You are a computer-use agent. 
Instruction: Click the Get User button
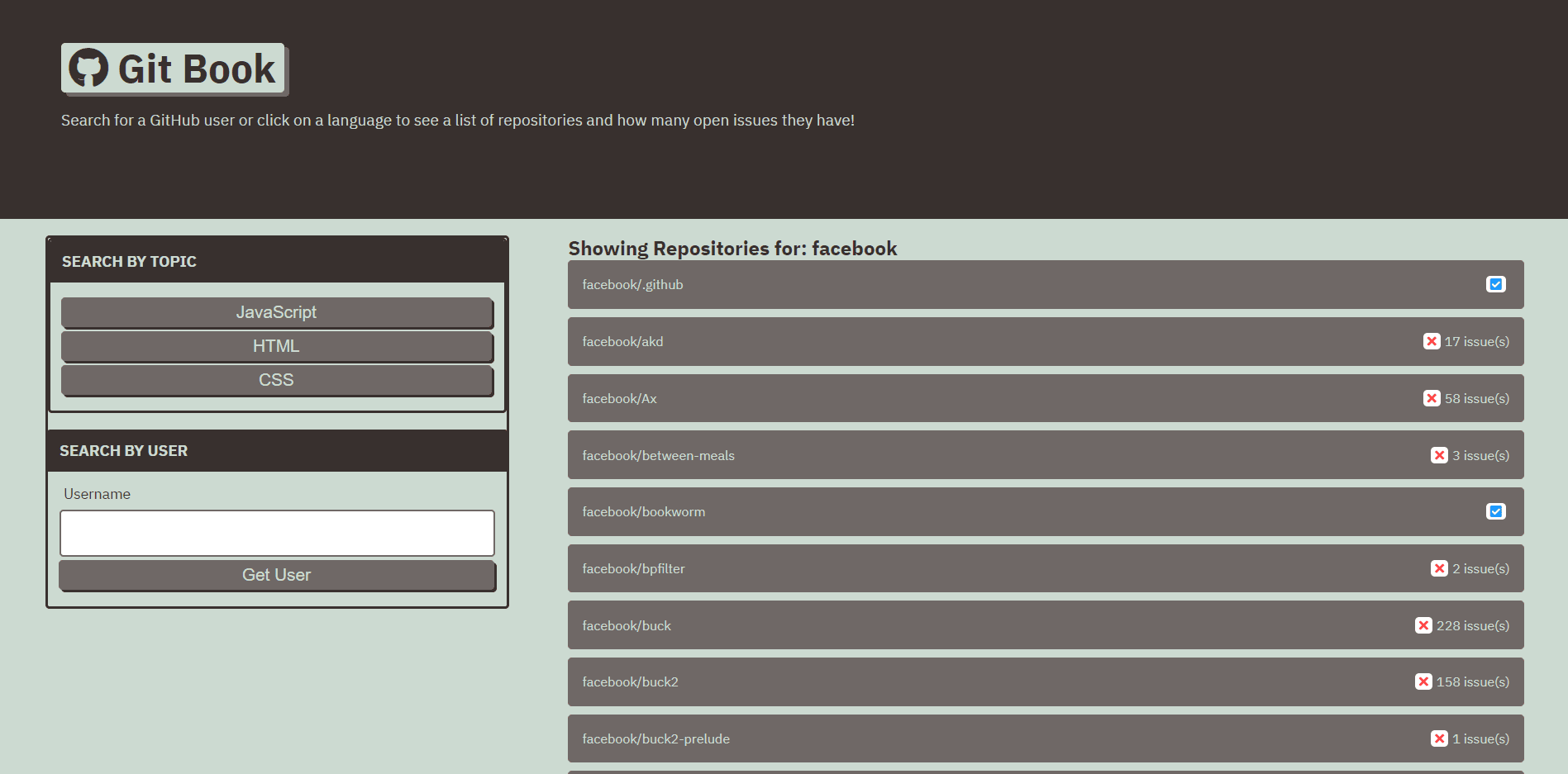[277, 575]
